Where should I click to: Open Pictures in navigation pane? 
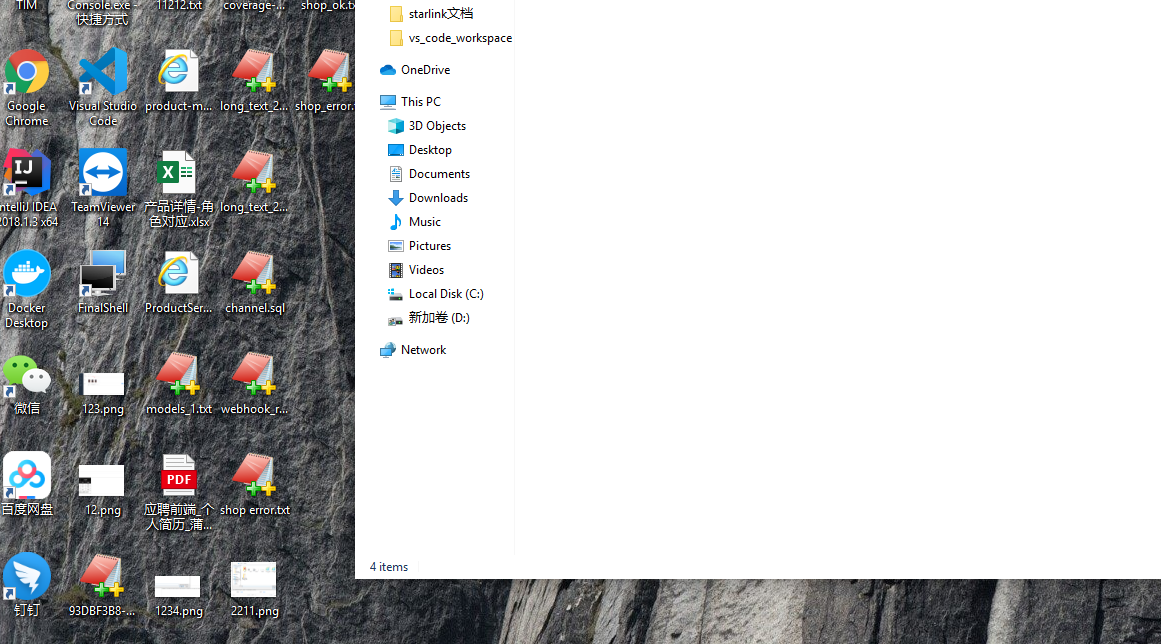pyautogui.click(x=420, y=246)
